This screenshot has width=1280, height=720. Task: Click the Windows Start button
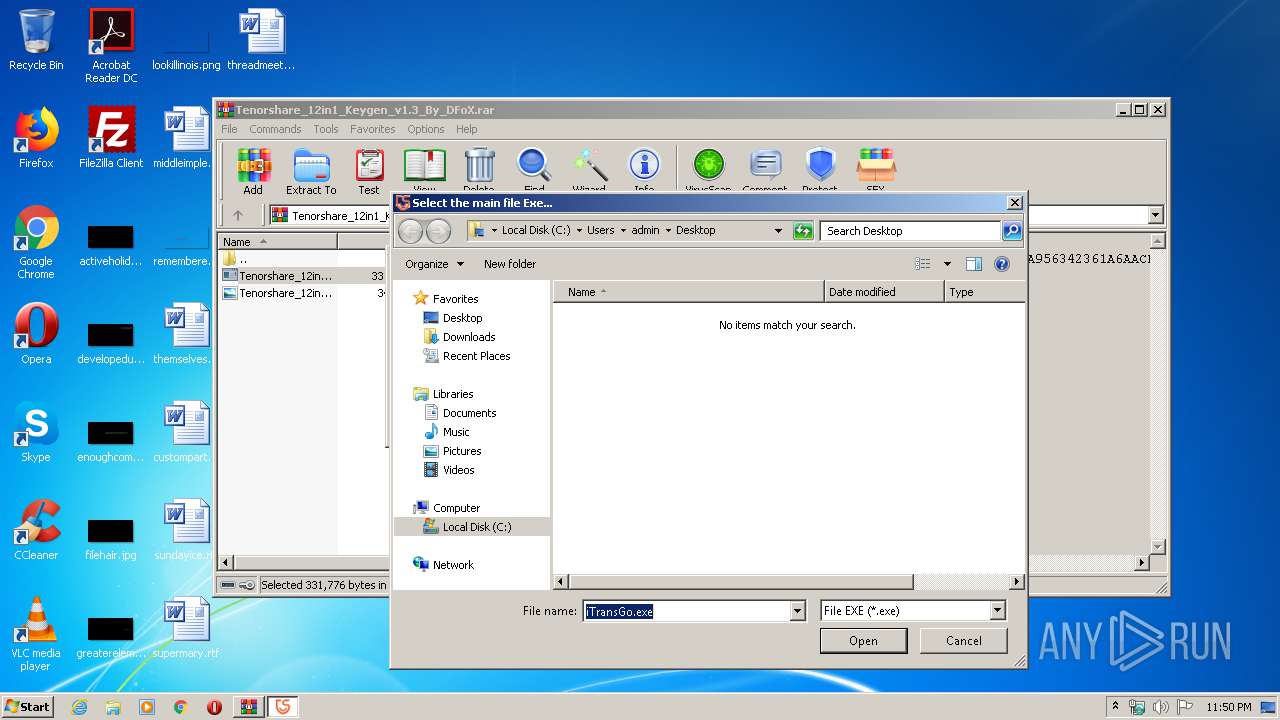click(x=27, y=706)
